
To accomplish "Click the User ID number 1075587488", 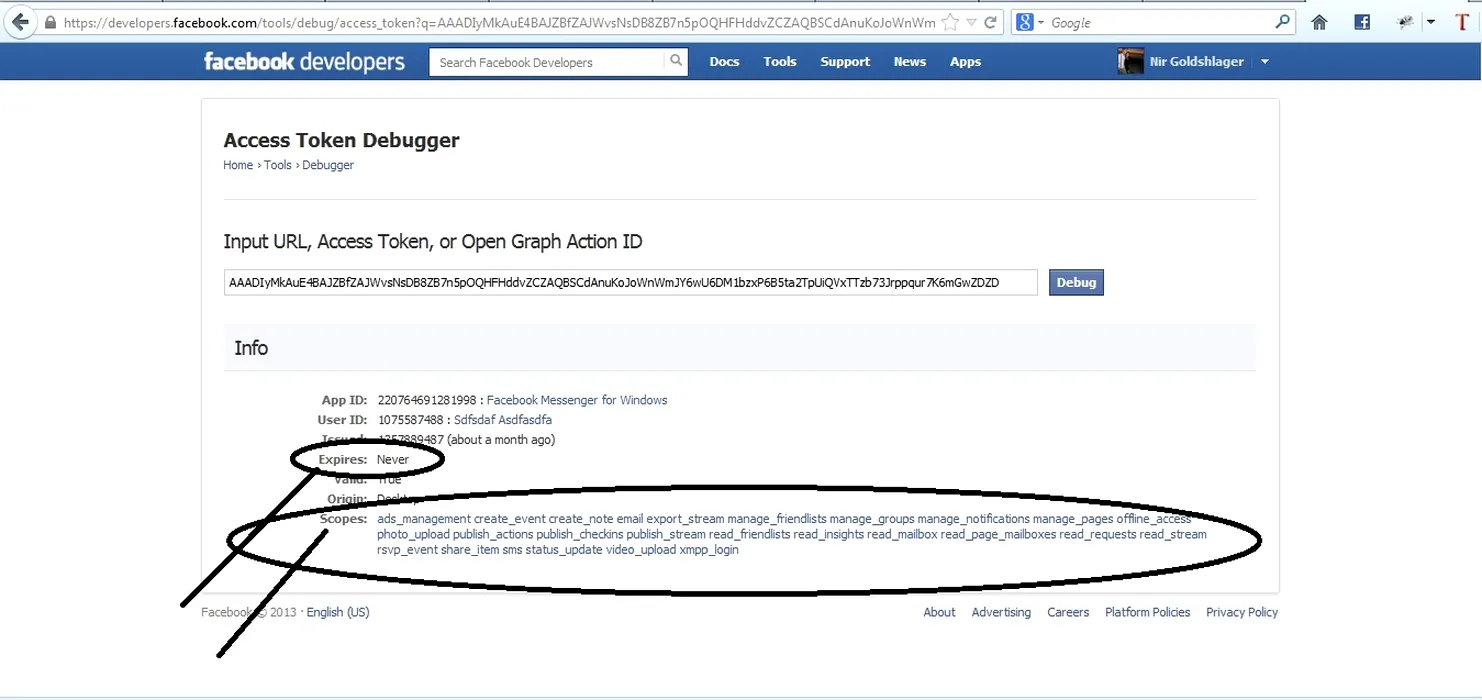I will click(x=411, y=420).
